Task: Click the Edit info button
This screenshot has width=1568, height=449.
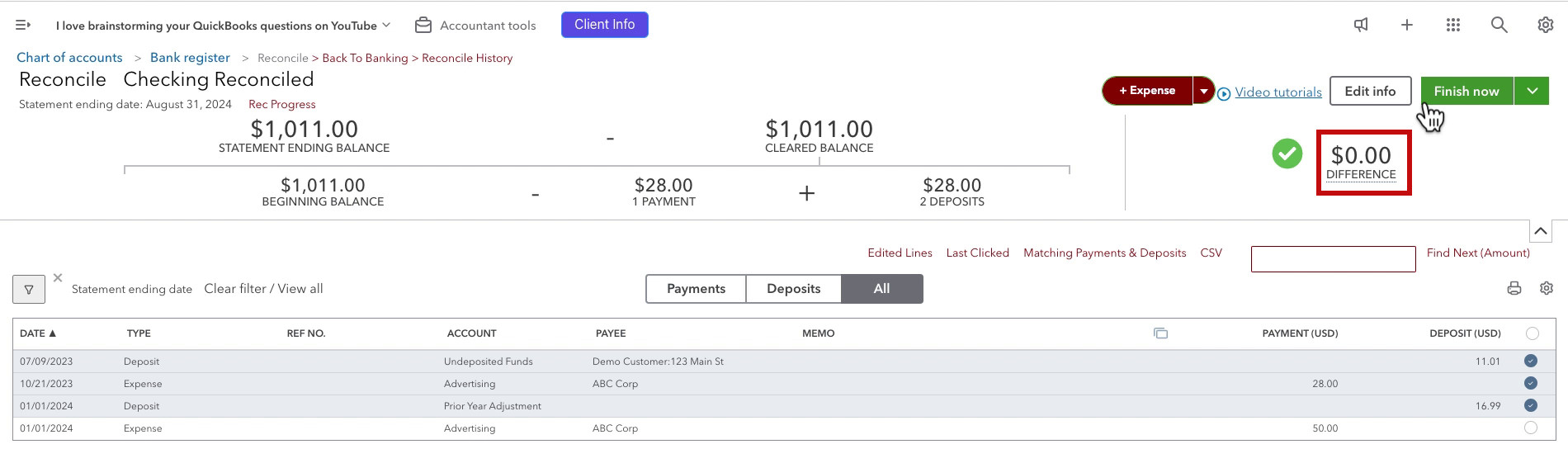Action: coord(1370,91)
